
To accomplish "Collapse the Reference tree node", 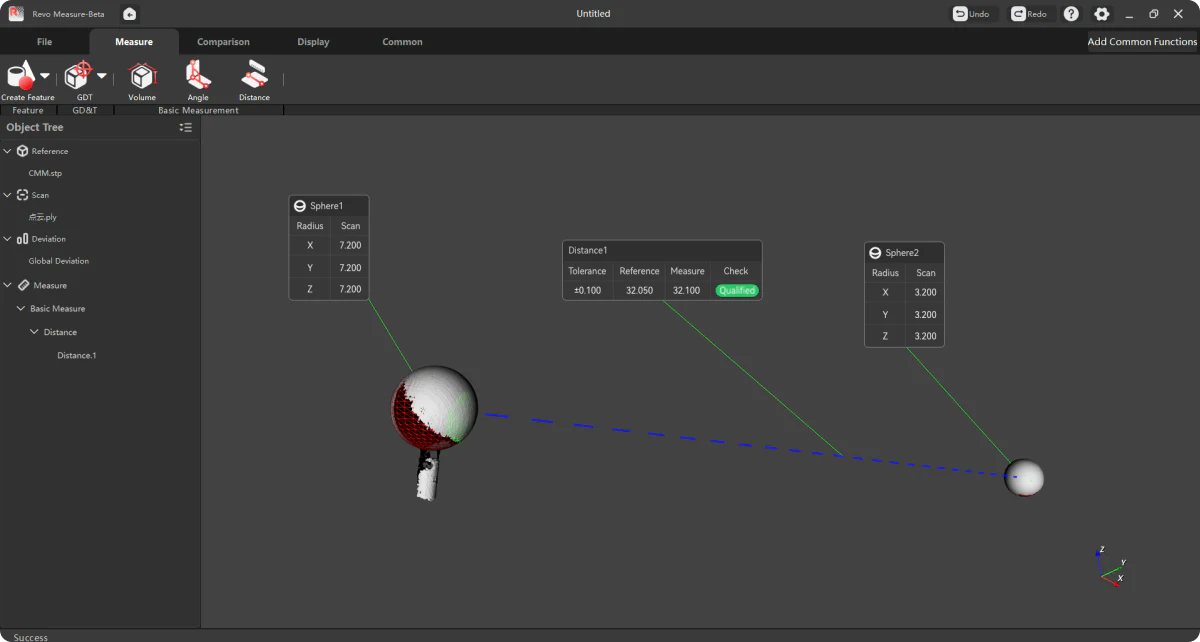I will pos(8,151).
